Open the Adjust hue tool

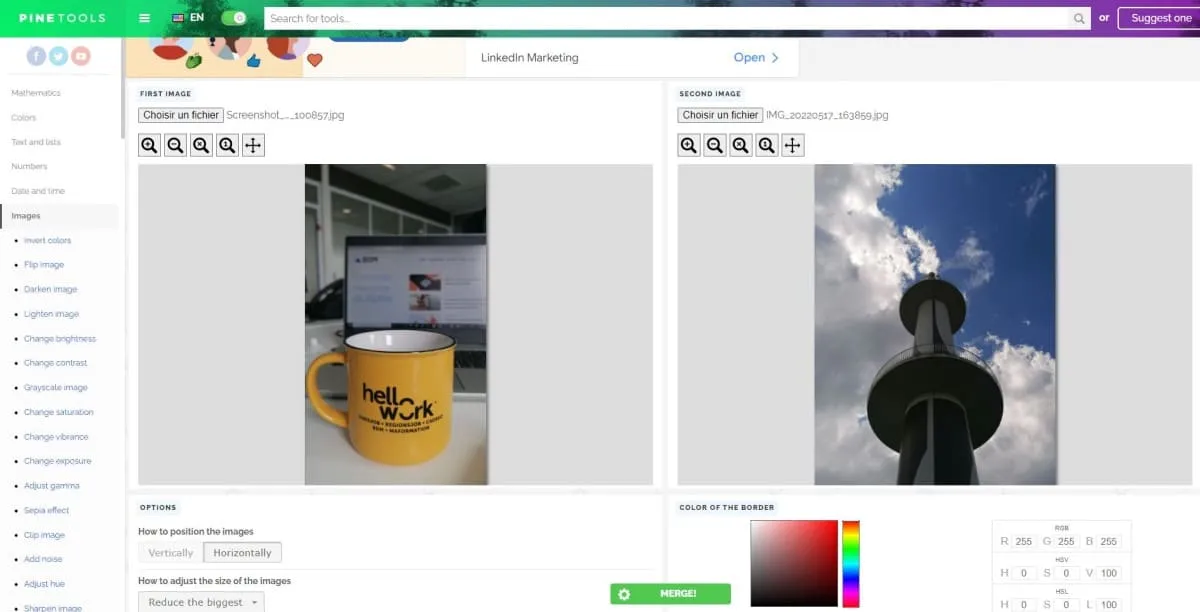coord(44,584)
